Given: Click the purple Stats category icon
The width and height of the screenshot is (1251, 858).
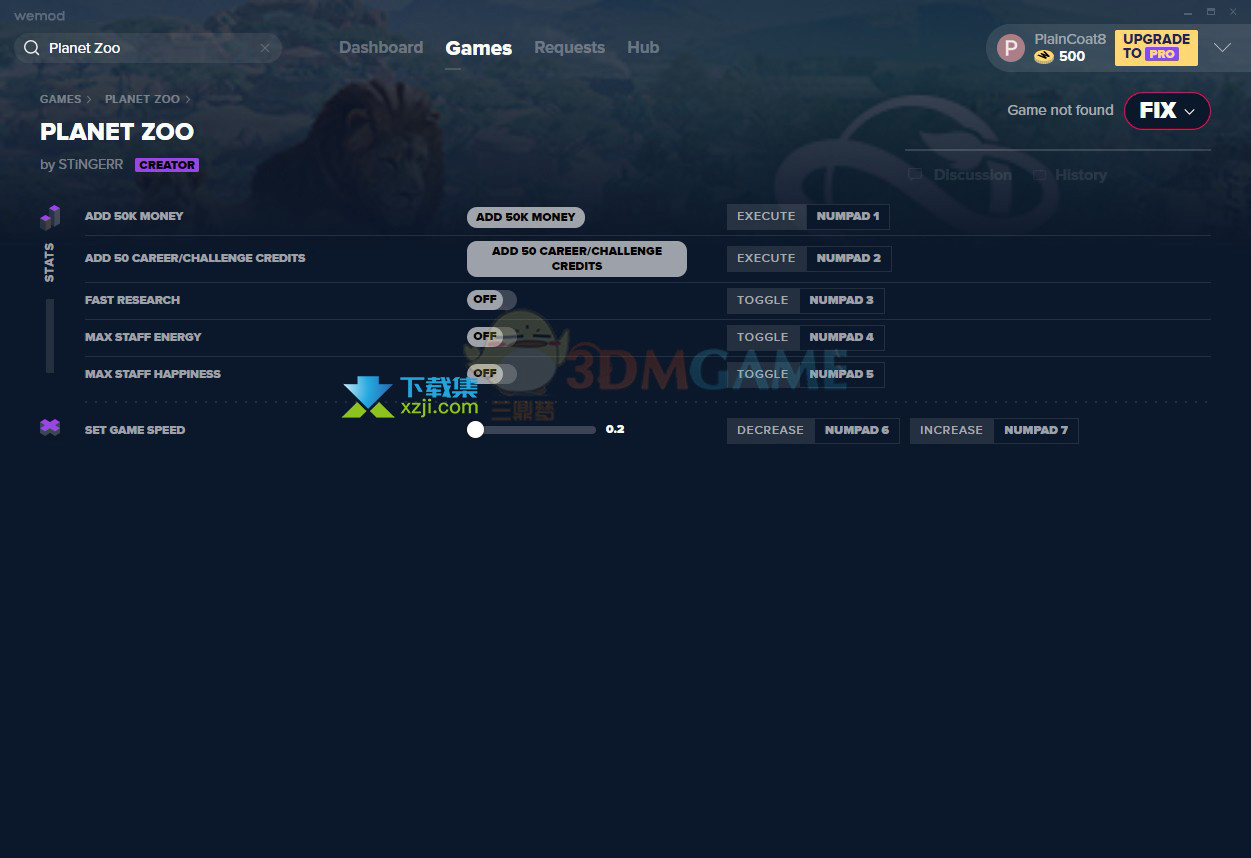Looking at the screenshot, I should click(x=50, y=217).
